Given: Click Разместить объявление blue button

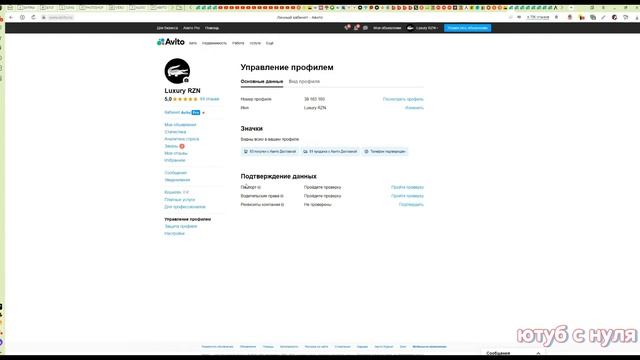Looking at the screenshot, I should tap(467, 28).
